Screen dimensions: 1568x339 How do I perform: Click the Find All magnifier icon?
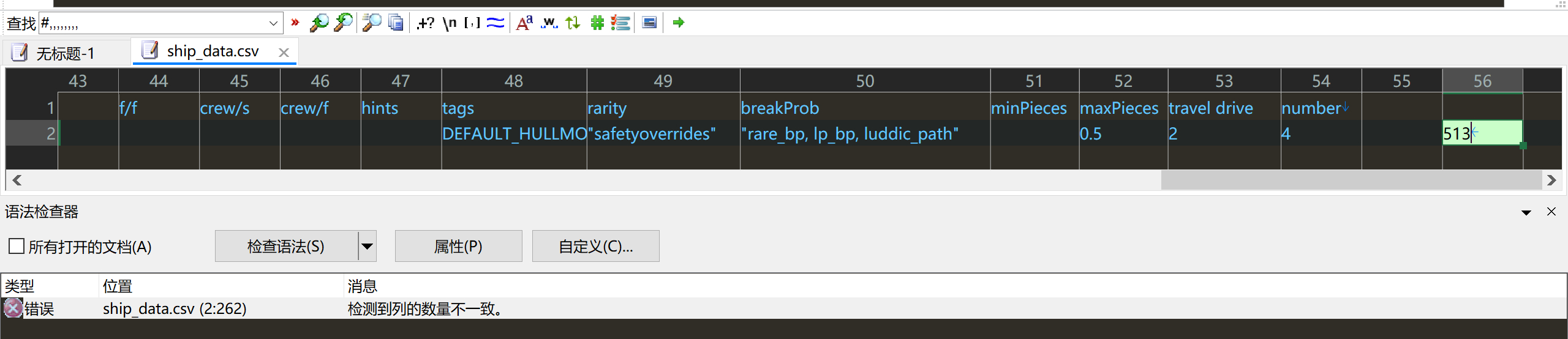371,23
